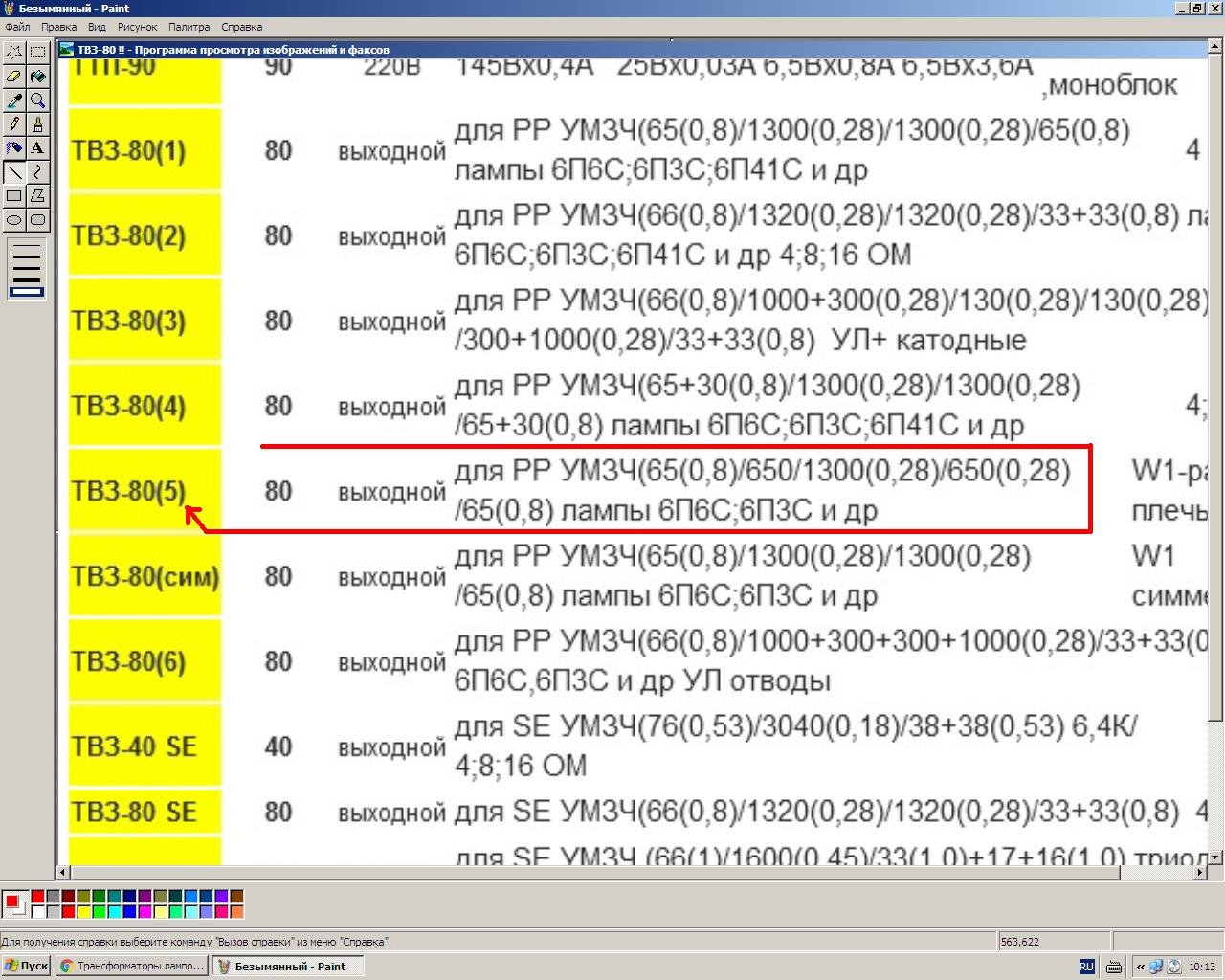1225x980 pixels.
Task: Choose the Text tool
Action: tap(37, 148)
